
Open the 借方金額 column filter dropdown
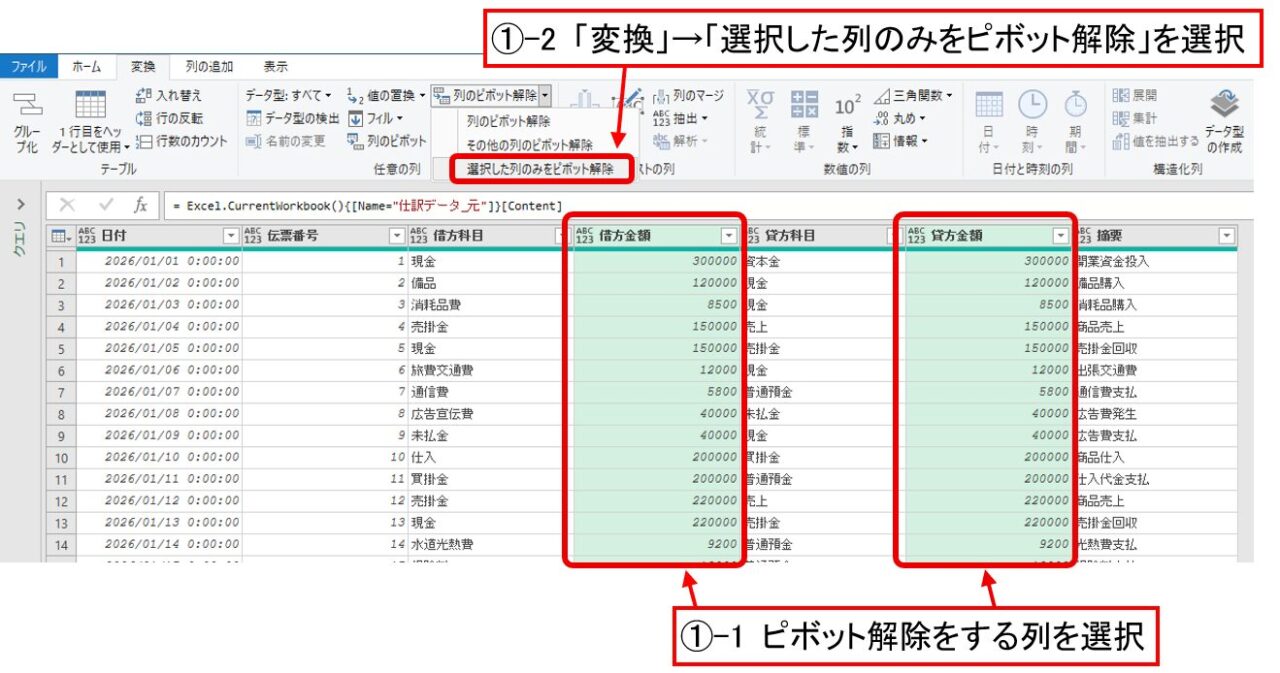(727, 236)
